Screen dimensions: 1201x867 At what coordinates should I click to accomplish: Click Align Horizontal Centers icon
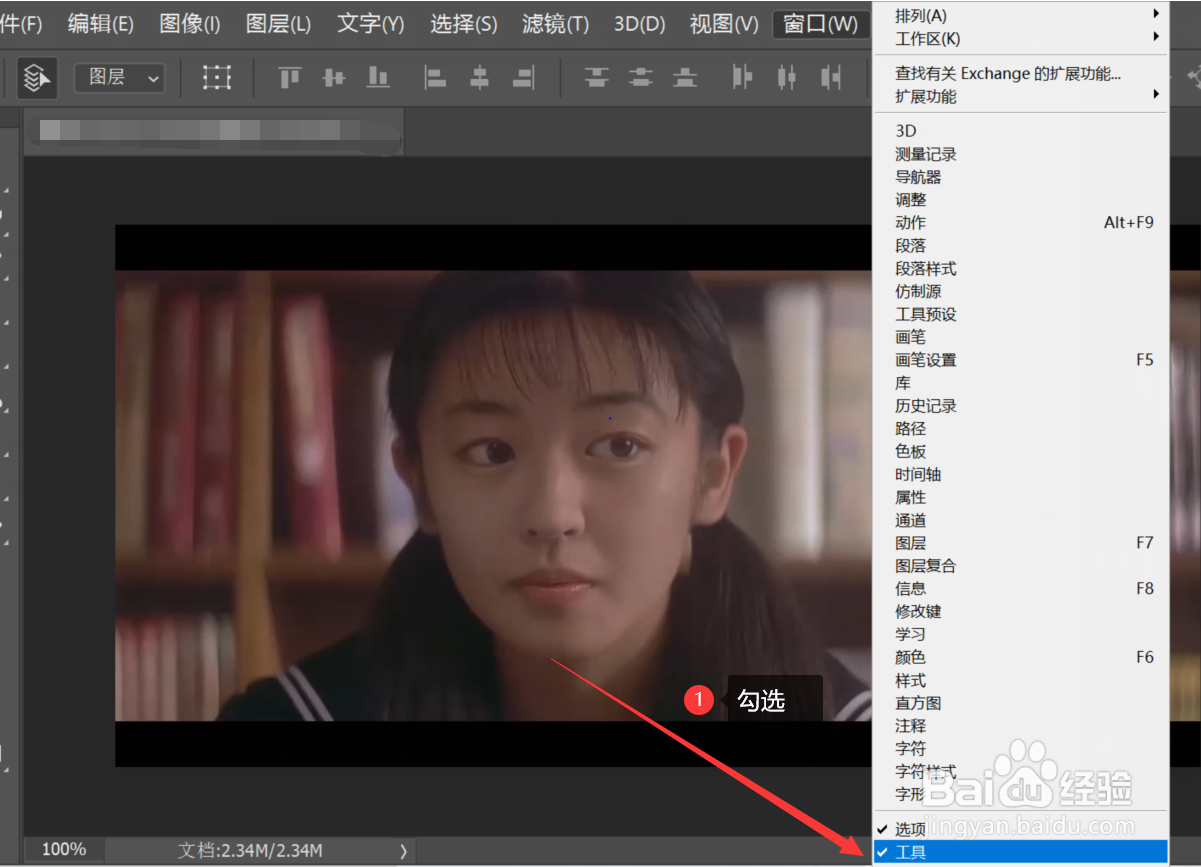click(479, 77)
